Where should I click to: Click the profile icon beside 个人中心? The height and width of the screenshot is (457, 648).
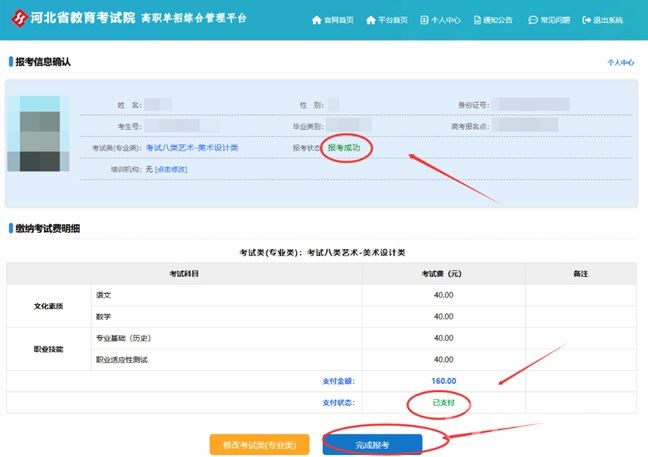click(424, 20)
